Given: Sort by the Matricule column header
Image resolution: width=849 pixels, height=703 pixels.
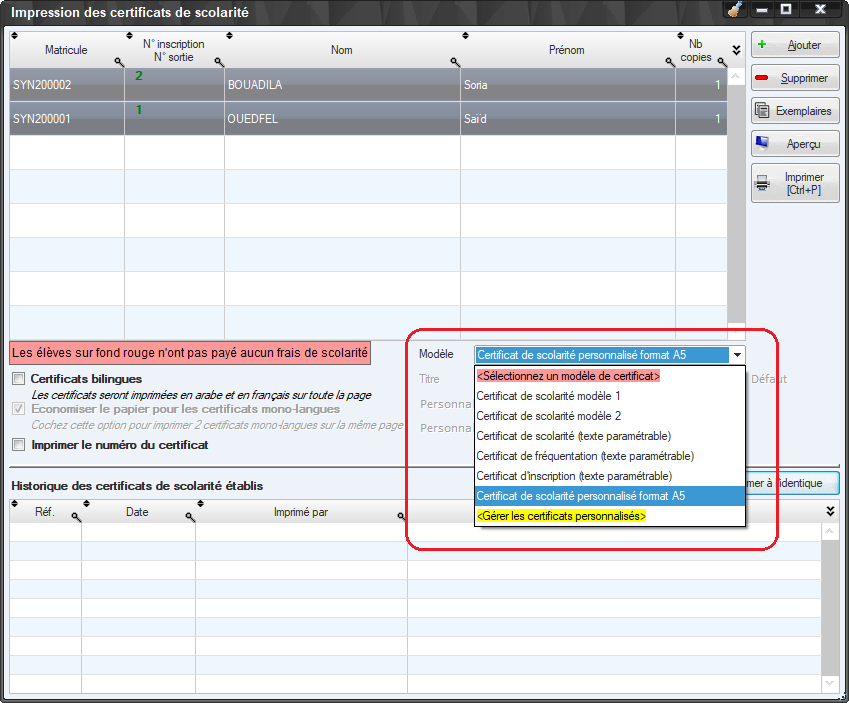Looking at the screenshot, I should click(x=66, y=50).
